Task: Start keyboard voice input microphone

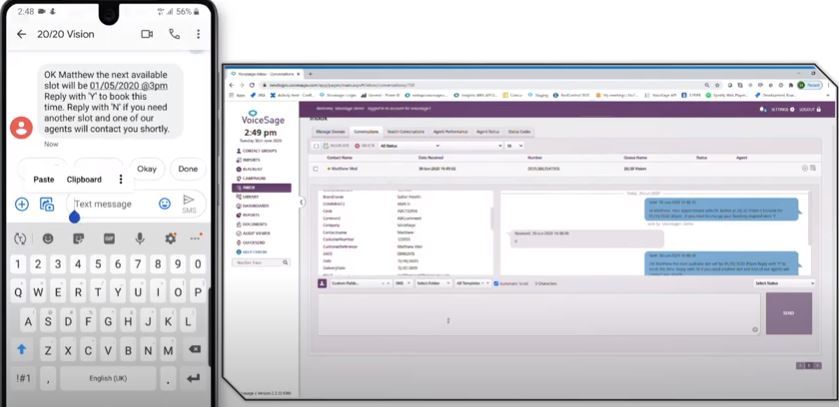Action: tap(140, 239)
